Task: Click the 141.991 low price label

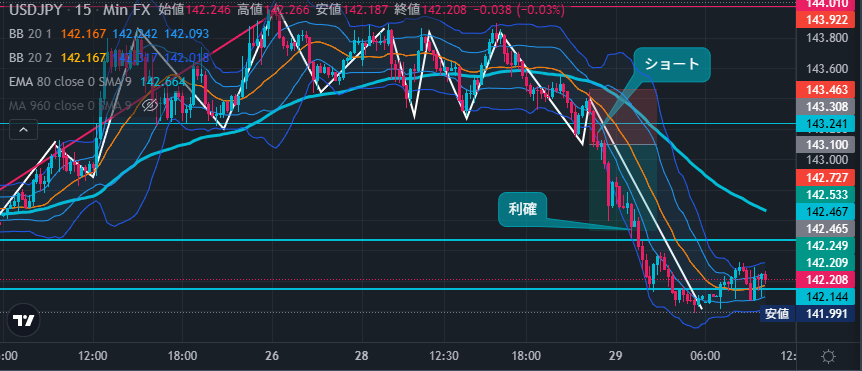Action: point(827,314)
